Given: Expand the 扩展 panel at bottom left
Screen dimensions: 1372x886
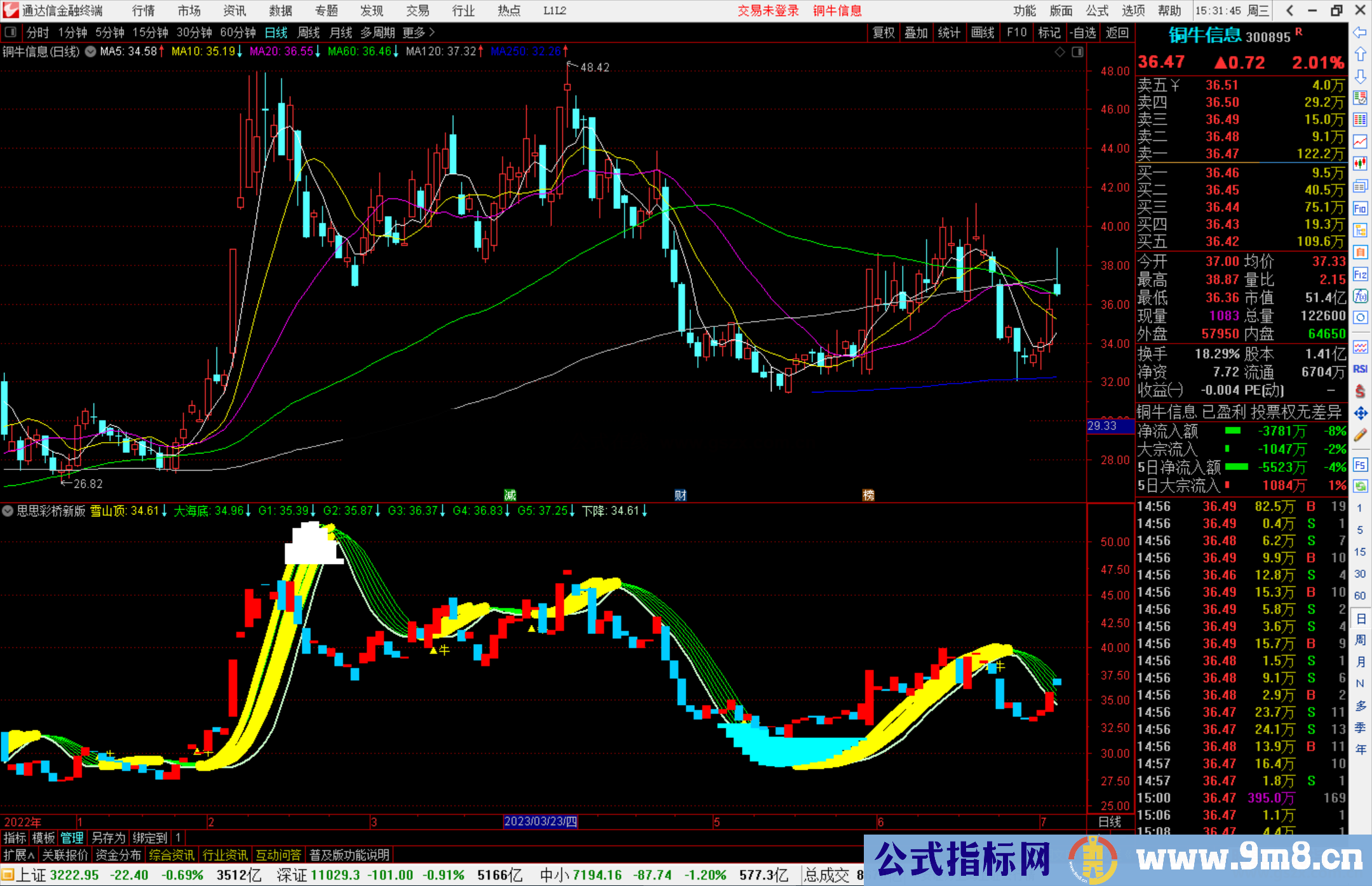Looking at the screenshot, I should tap(19, 855).
